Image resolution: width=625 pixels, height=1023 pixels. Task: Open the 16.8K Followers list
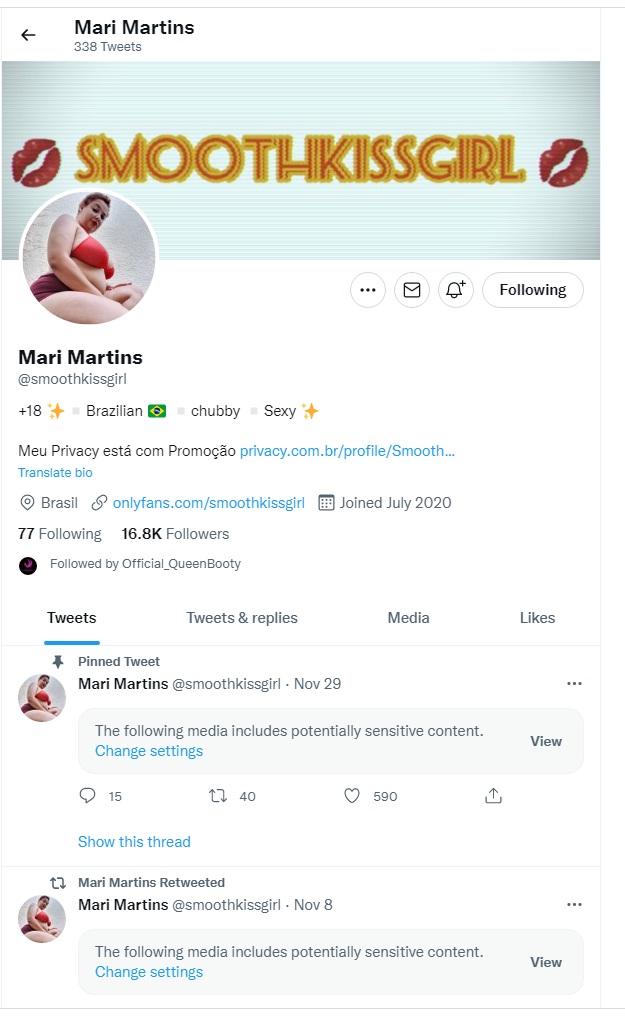[x=175, y=534]
